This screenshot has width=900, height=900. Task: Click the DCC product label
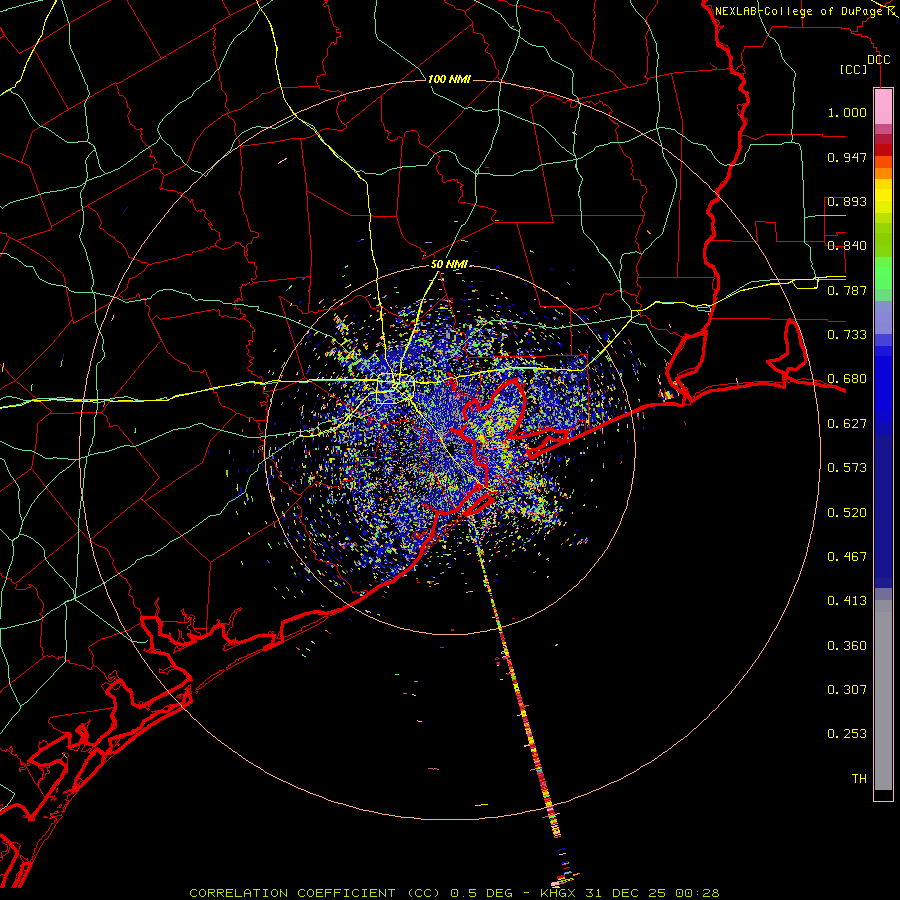click(x=878, y=60)
